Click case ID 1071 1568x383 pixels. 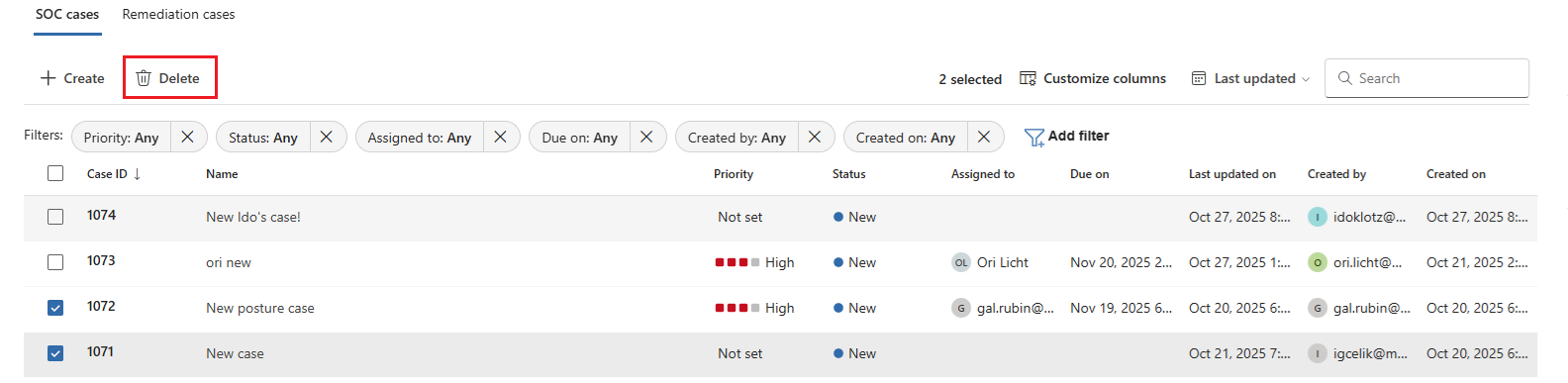click(101, 351)
